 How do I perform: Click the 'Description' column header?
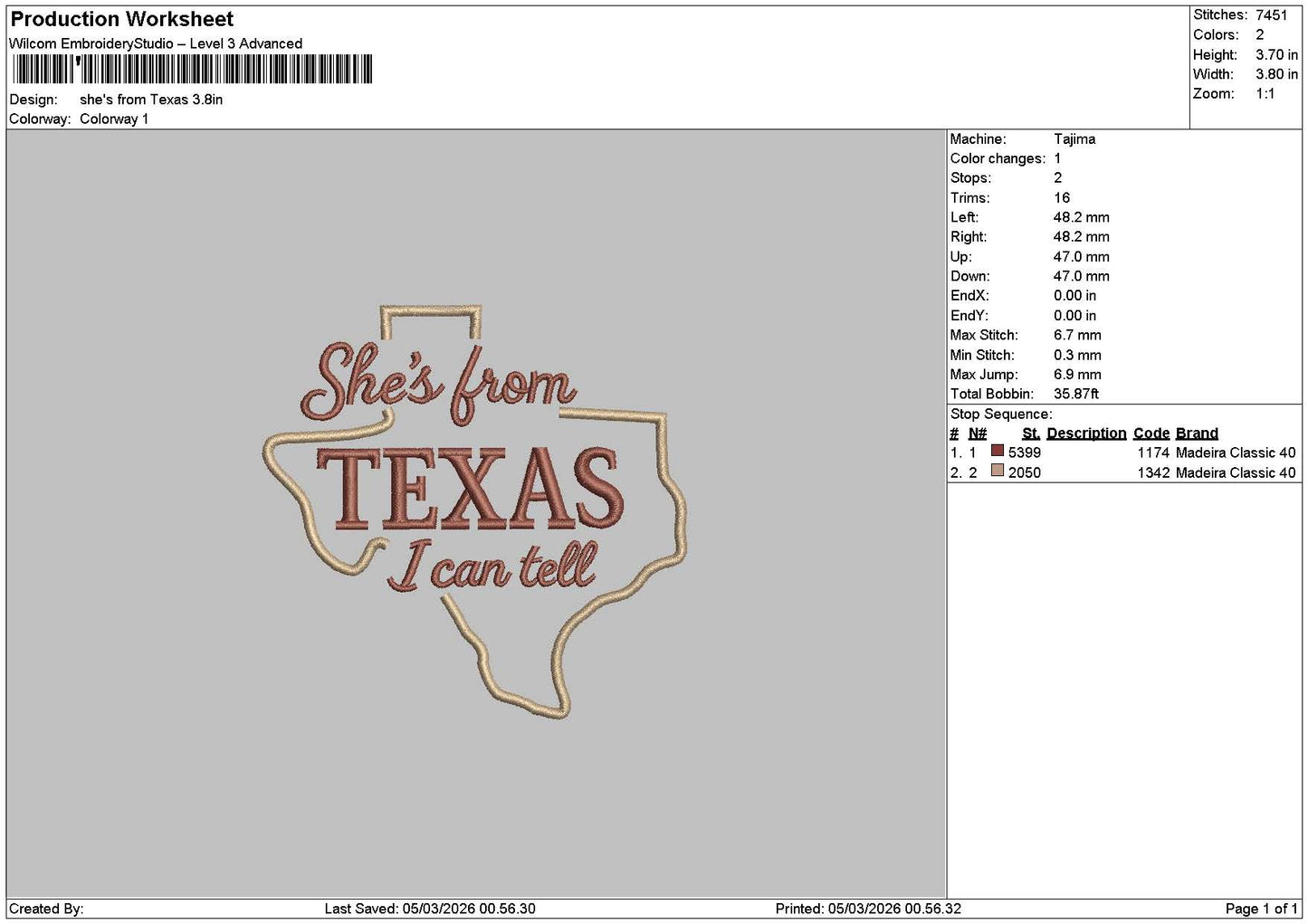click(x=1086, y=433)
